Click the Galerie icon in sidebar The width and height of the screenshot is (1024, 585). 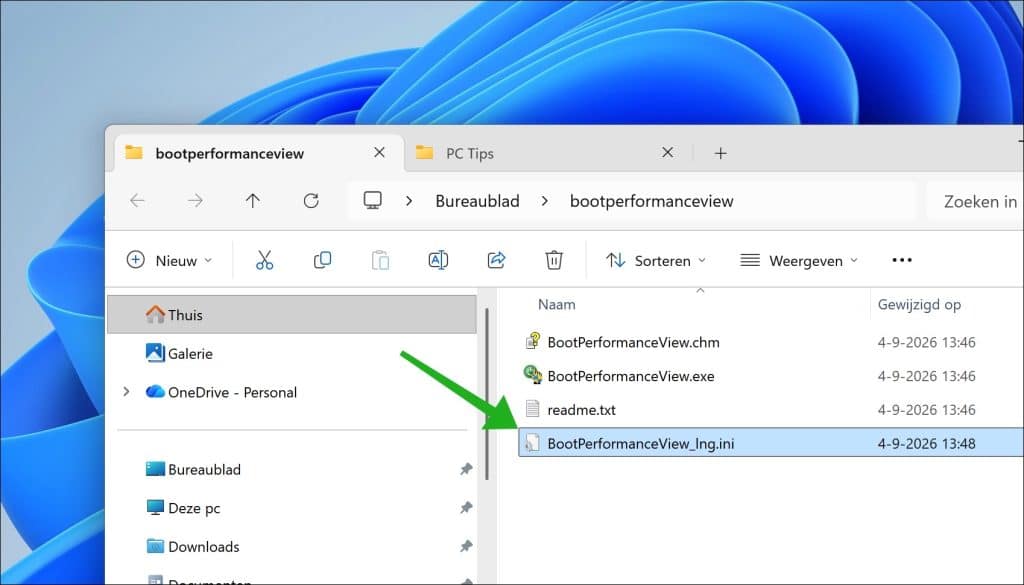click(155, 353)
